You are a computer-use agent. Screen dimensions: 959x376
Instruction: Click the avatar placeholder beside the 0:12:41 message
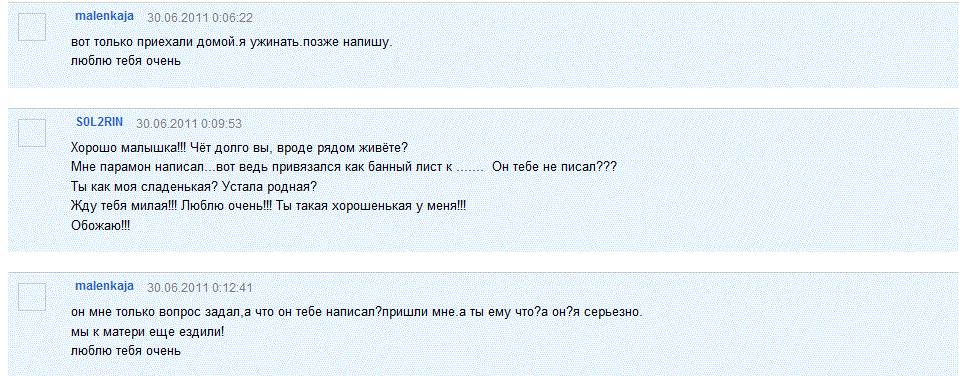point(32,297)
